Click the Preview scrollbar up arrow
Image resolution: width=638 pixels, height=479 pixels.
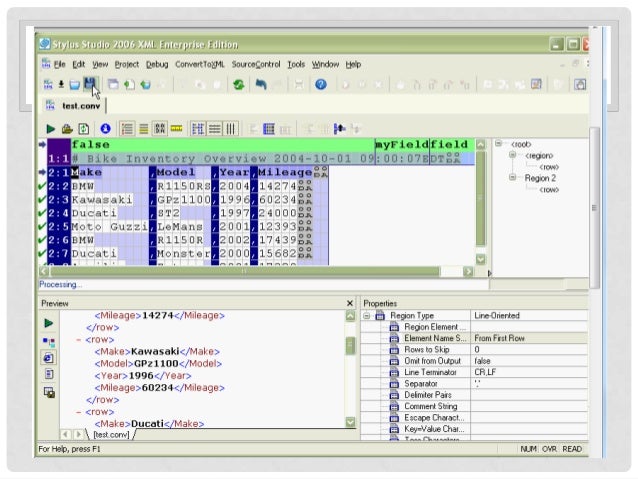350,316
